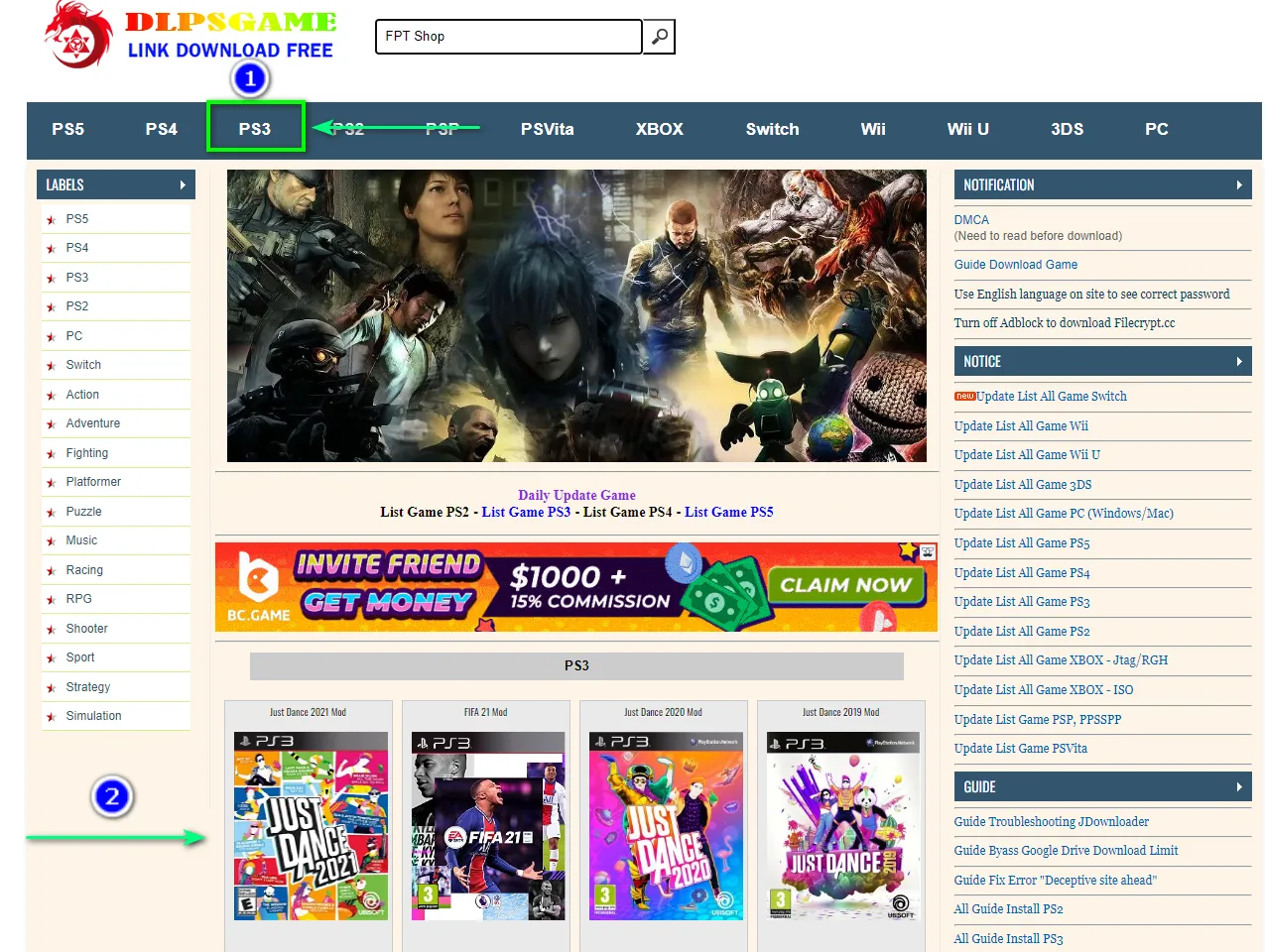Click the star icon beside the Puzzle label
This screenshot has width=1265, height=952.
[51, 513]
